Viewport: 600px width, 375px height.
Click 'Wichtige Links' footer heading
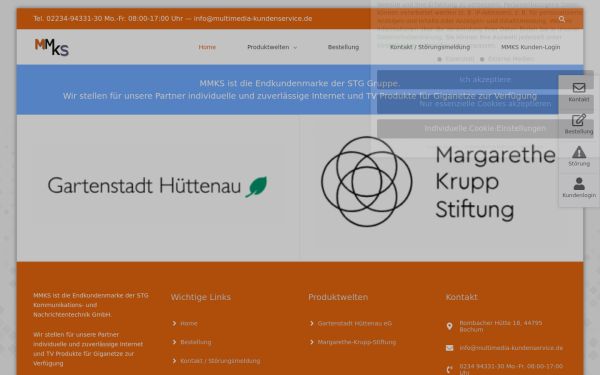pos(201,297)
